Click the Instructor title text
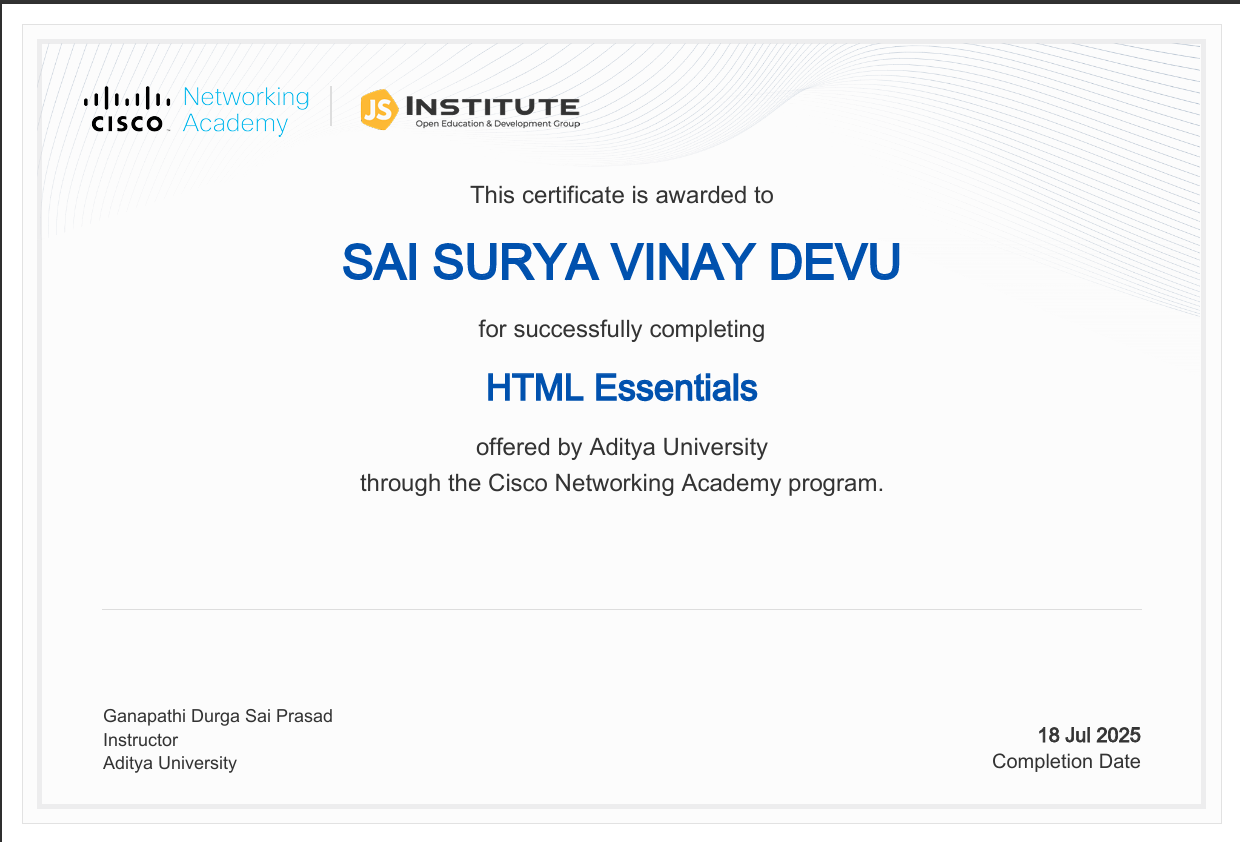Image resolution: width=1240 pixels, height=842 pixels. point(139,740)
